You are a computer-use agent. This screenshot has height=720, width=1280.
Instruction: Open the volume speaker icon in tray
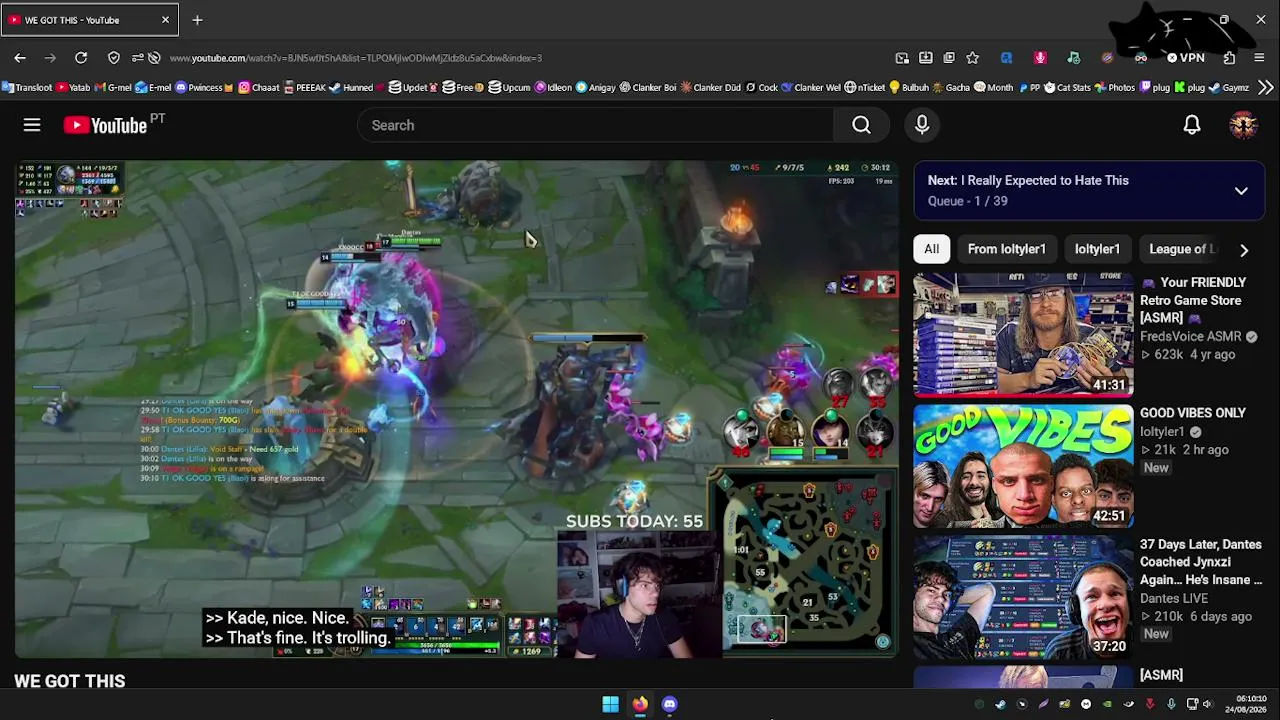click(1206, 704)
